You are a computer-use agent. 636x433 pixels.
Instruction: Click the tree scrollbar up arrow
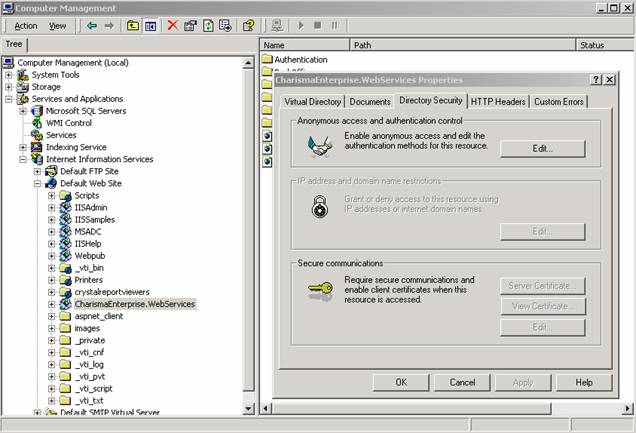pyautogui.click(x=248, y=63)
